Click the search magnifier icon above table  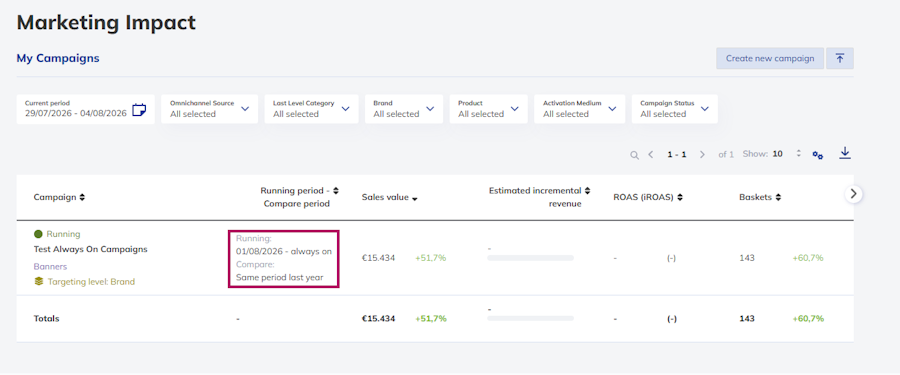(634, 155)
